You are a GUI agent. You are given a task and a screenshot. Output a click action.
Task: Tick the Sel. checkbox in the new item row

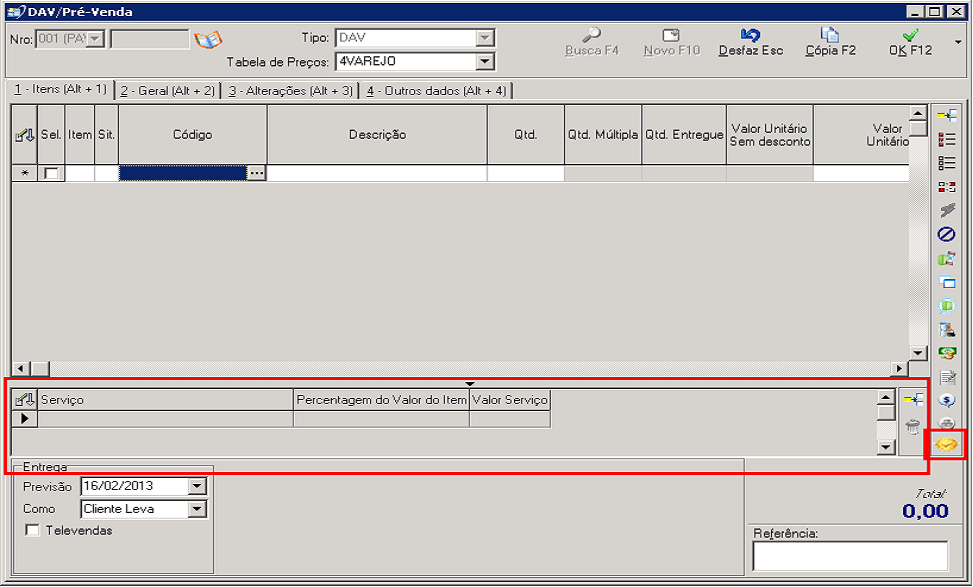[x=51, y=173]
